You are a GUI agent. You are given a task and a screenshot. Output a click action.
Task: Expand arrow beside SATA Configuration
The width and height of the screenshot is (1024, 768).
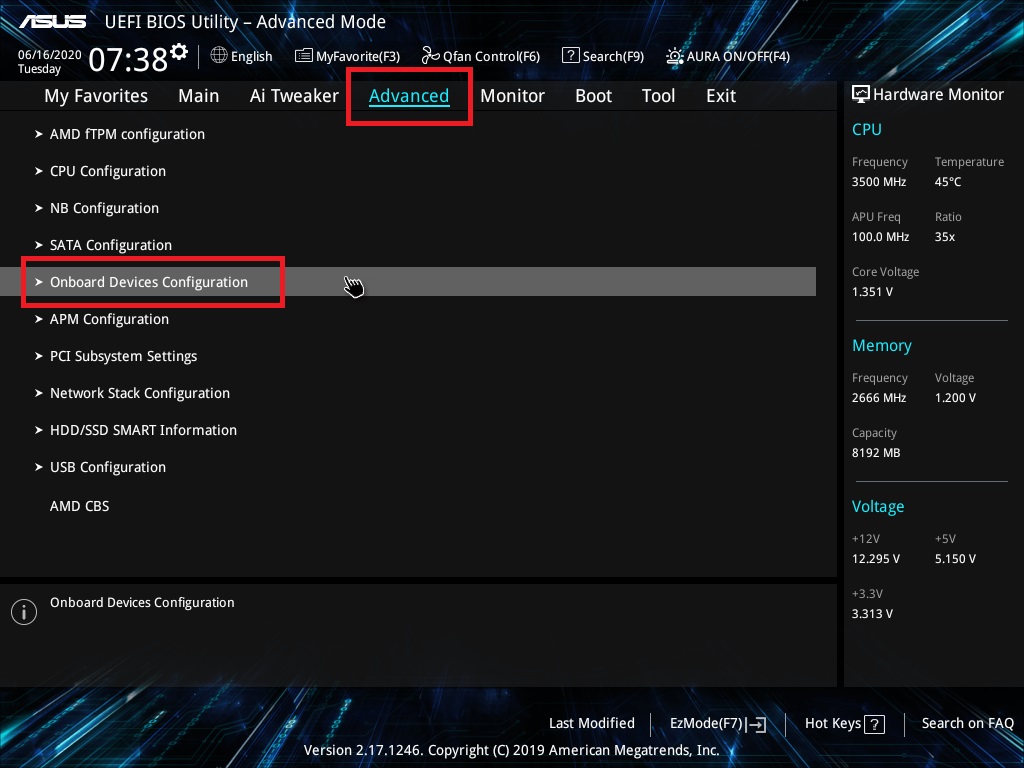click(x=39, y=245)
